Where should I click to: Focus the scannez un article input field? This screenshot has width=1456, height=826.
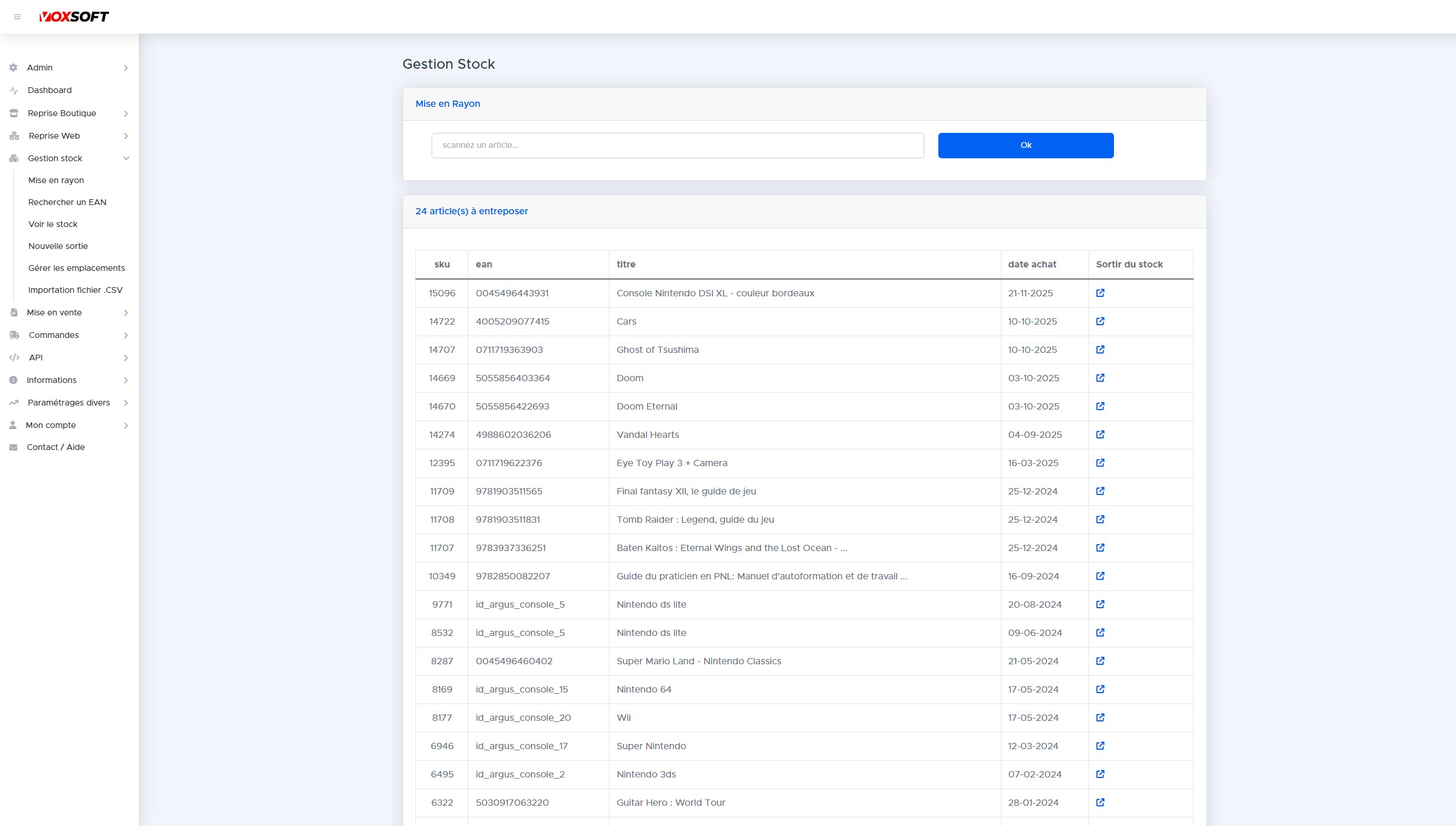(x=677, y=146)
